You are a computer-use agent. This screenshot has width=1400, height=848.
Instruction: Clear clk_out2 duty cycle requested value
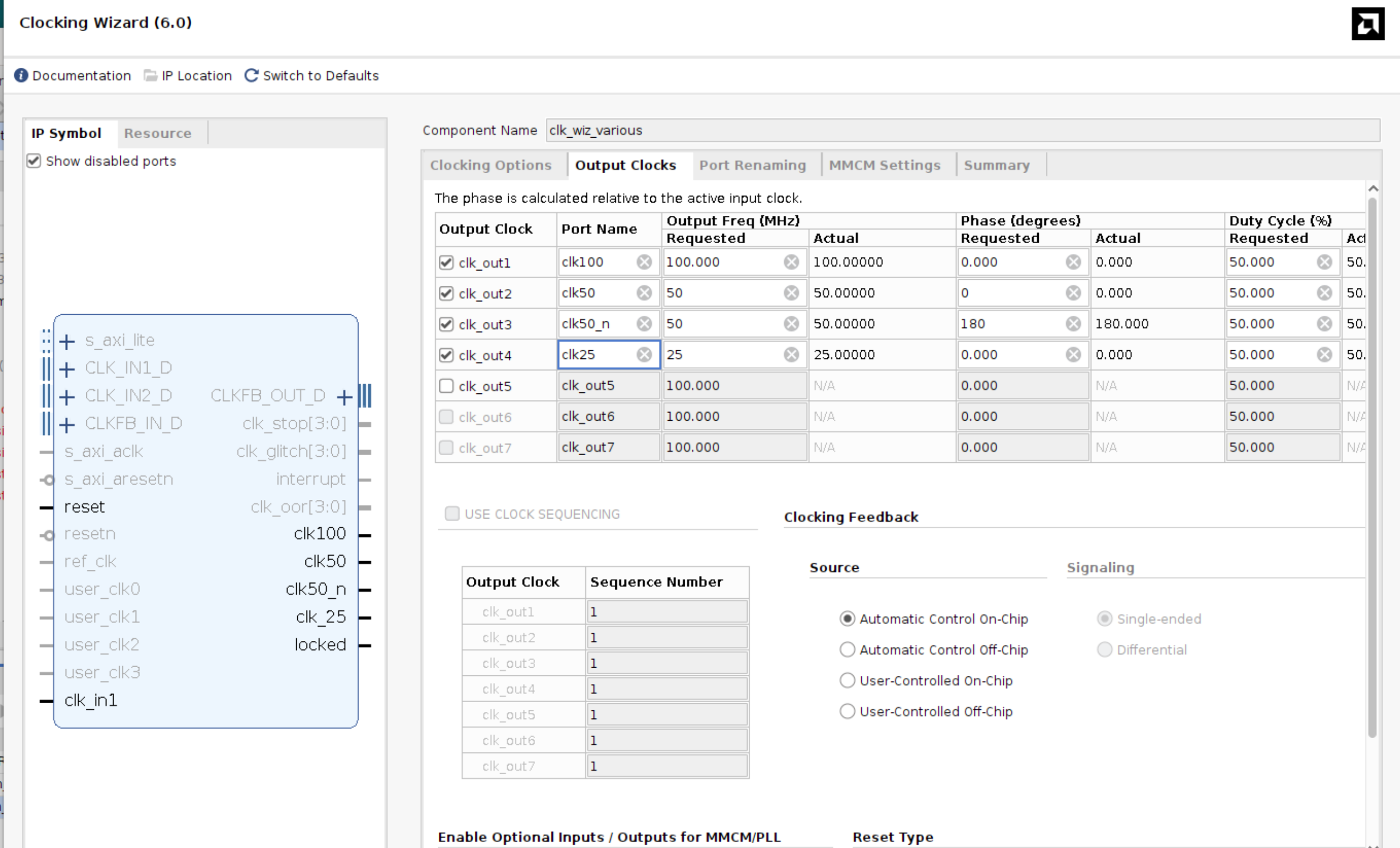pyautogui.click(x=1324, y=293)
